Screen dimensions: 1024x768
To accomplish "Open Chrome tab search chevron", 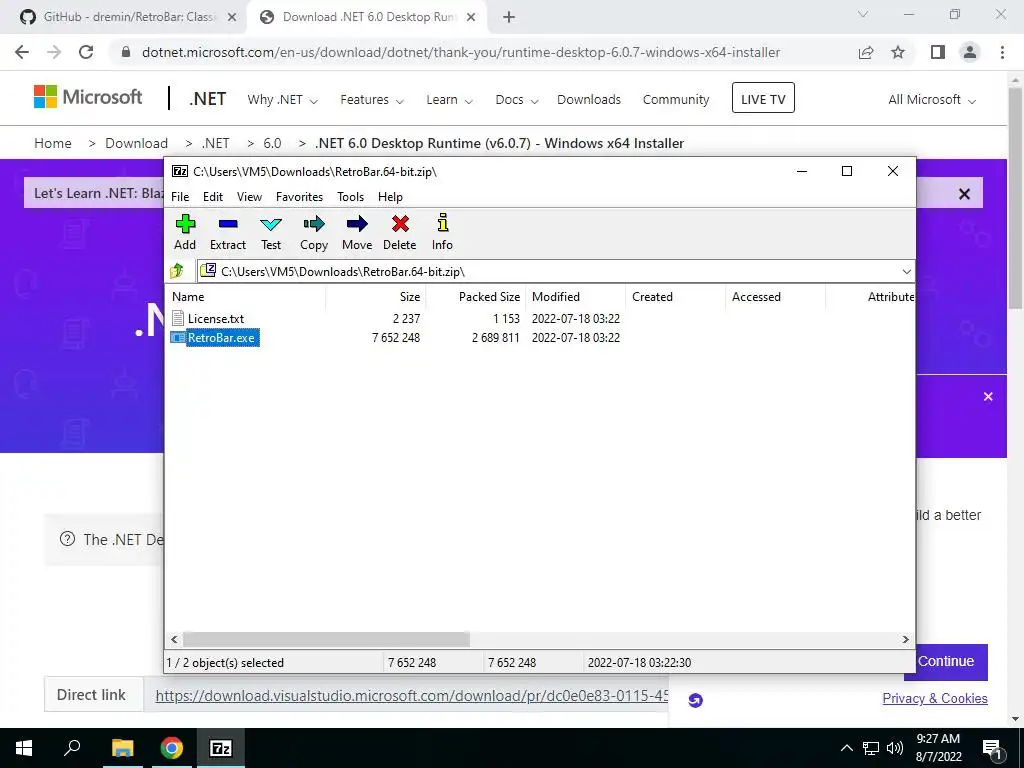I will point(863,14).
